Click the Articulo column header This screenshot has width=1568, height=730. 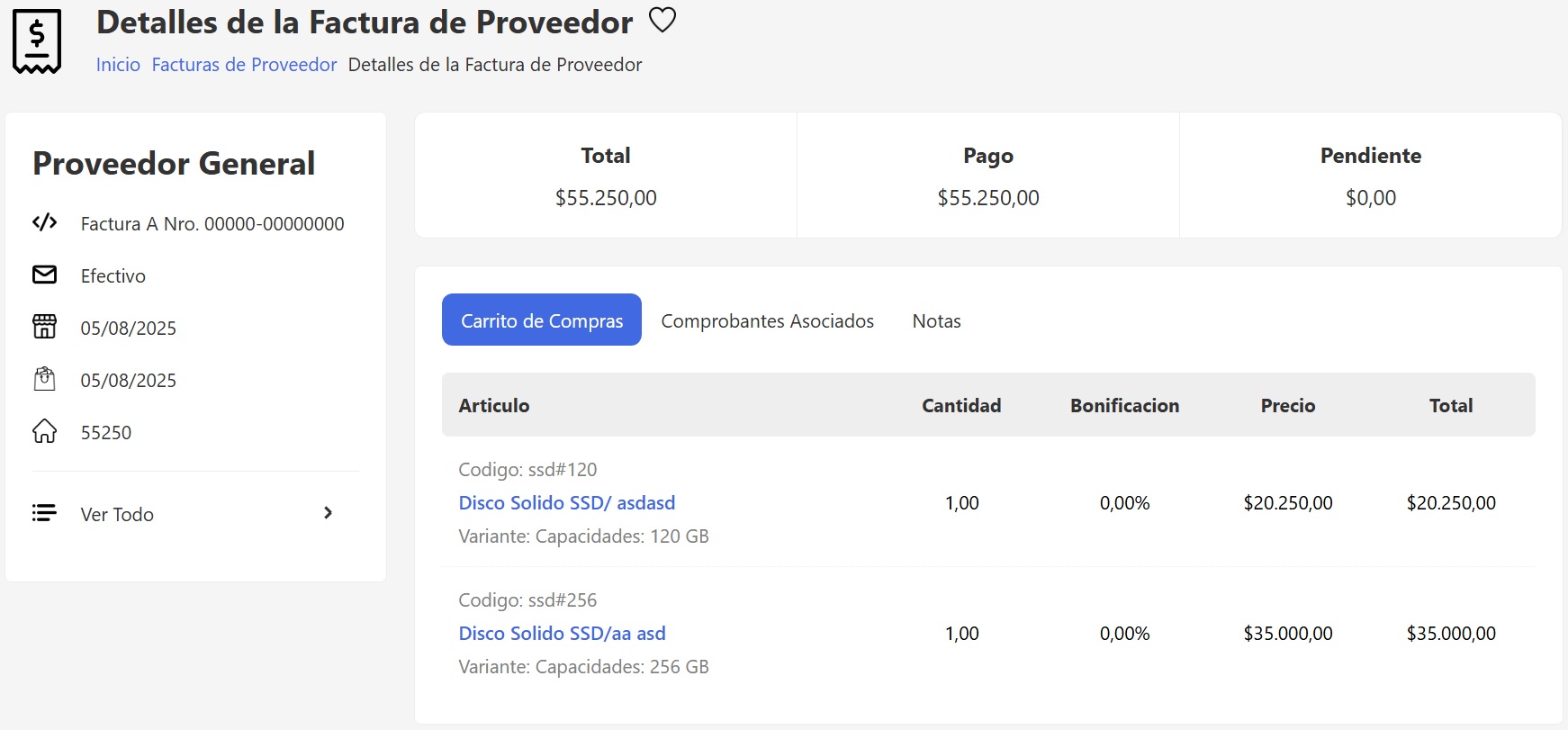coord(493,406)
